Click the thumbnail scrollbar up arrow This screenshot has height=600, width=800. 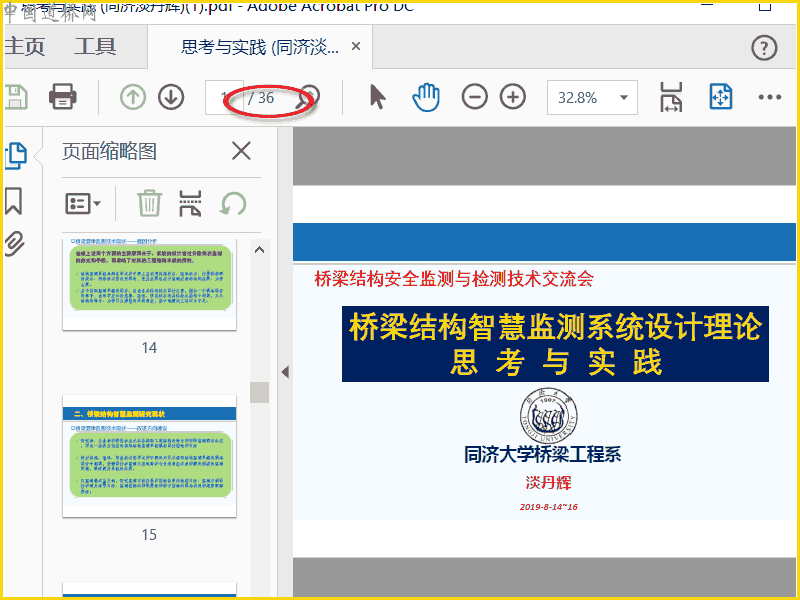coord(259,249)
